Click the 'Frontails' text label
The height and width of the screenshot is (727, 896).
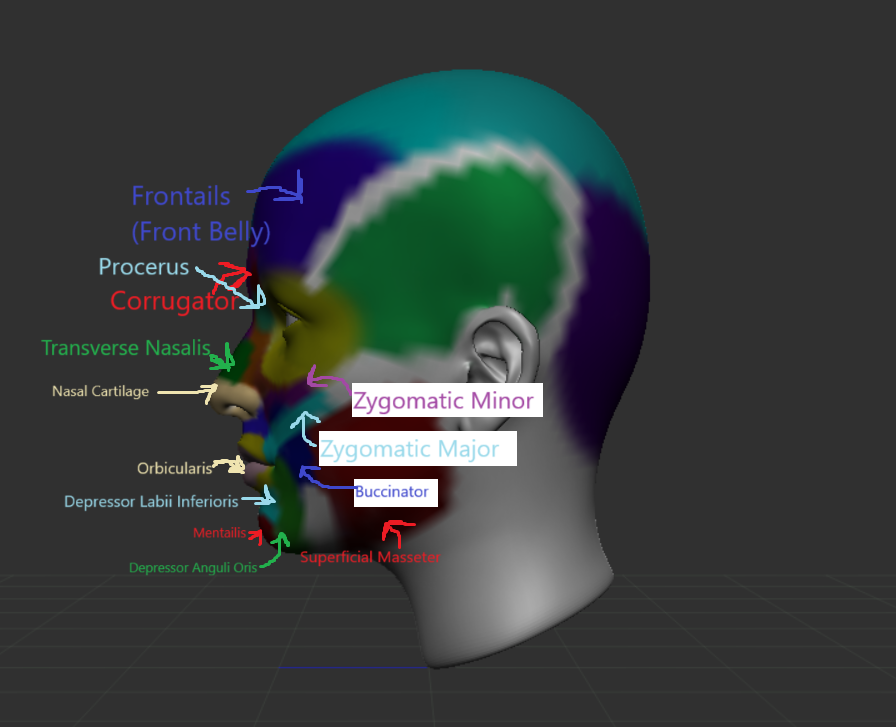pyautogui.click(x=181, y=196)
